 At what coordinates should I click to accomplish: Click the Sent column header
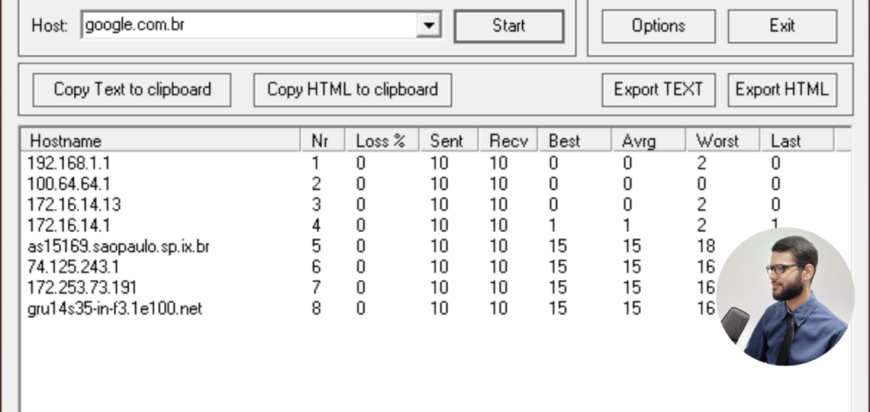tap(446, 141)
